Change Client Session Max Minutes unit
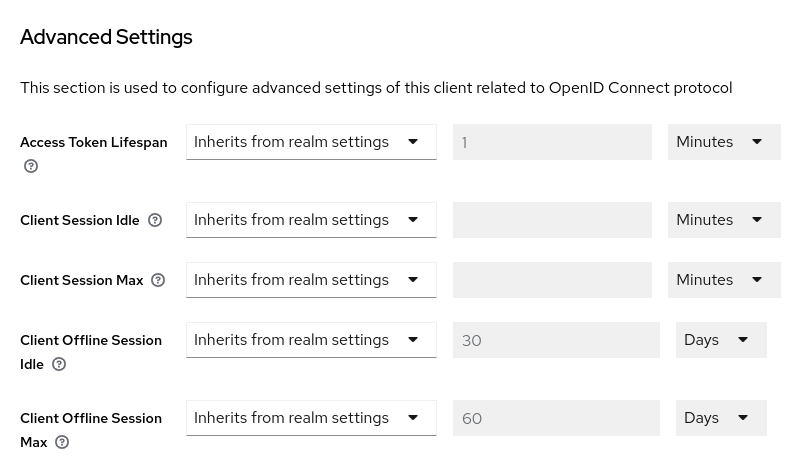The height and width of the screenshot is (472, 801). click(723, 280)
